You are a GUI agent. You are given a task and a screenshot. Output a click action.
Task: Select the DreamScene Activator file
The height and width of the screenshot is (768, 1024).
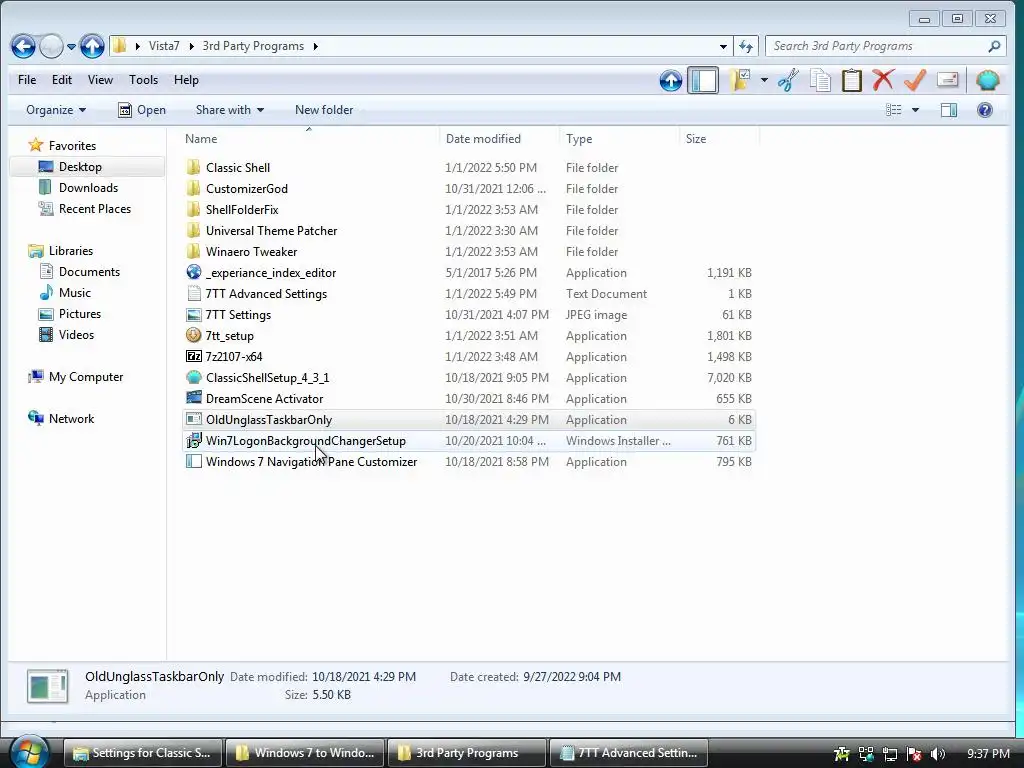pos(469,398)
